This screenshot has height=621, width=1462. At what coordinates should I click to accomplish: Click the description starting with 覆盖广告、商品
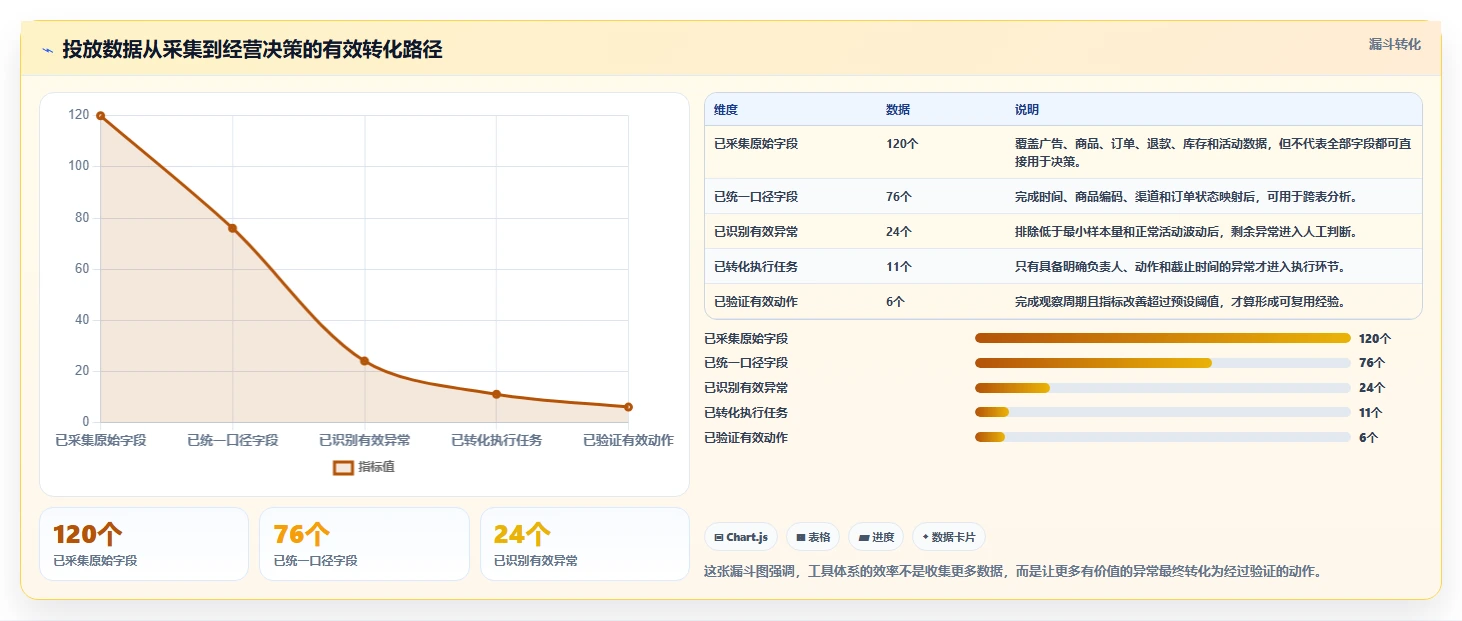click(1213, 152)
